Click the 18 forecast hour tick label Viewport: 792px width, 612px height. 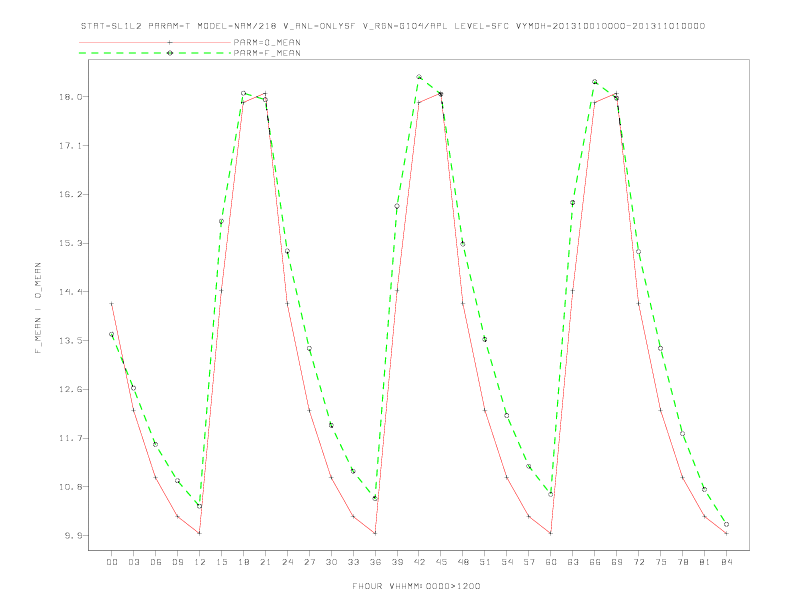(243, 562)
